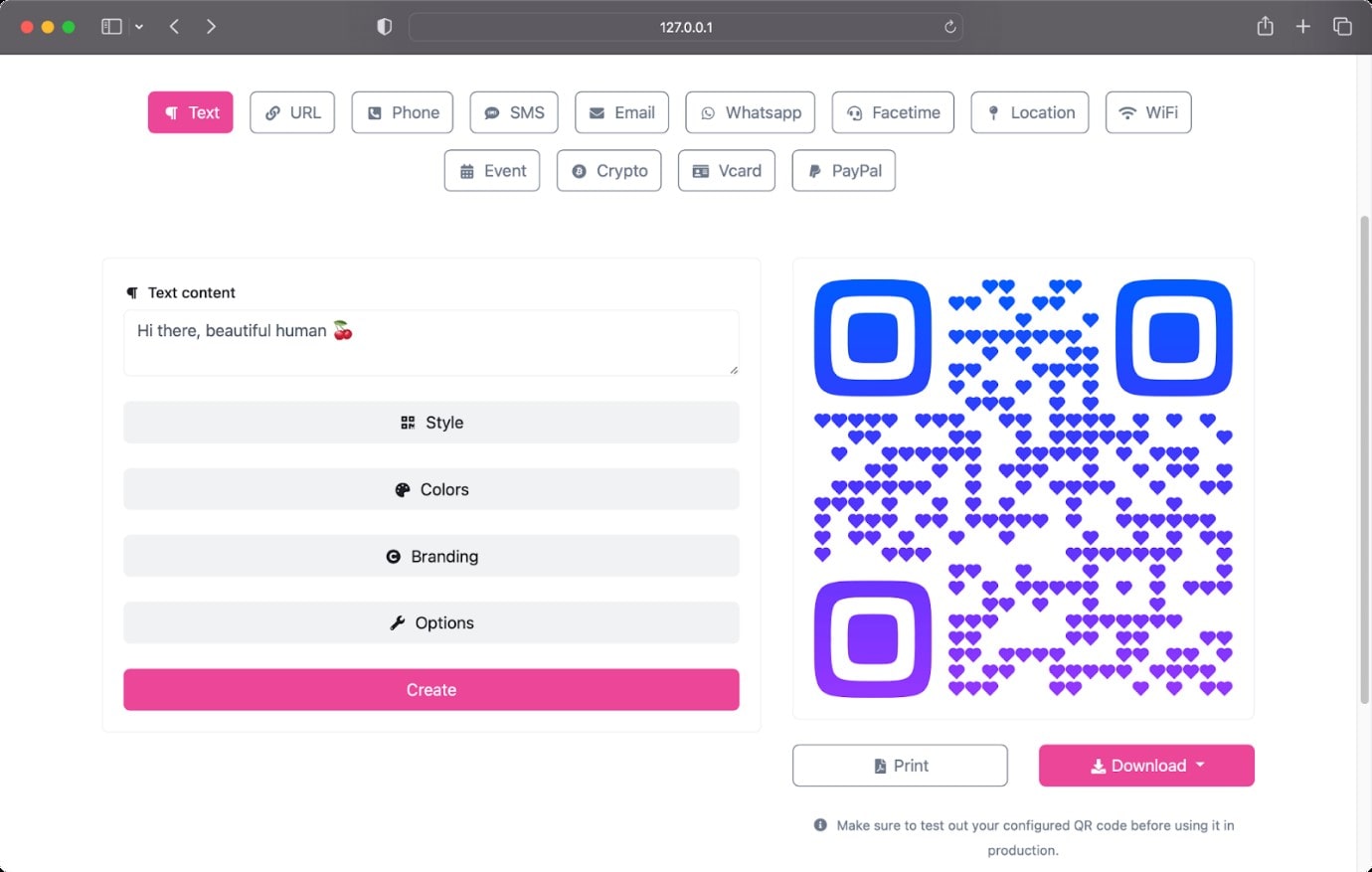The height and width of the screenshot is (872, 1372).
Task: Select the WiFi signal icon
Action: (1126, 112)
